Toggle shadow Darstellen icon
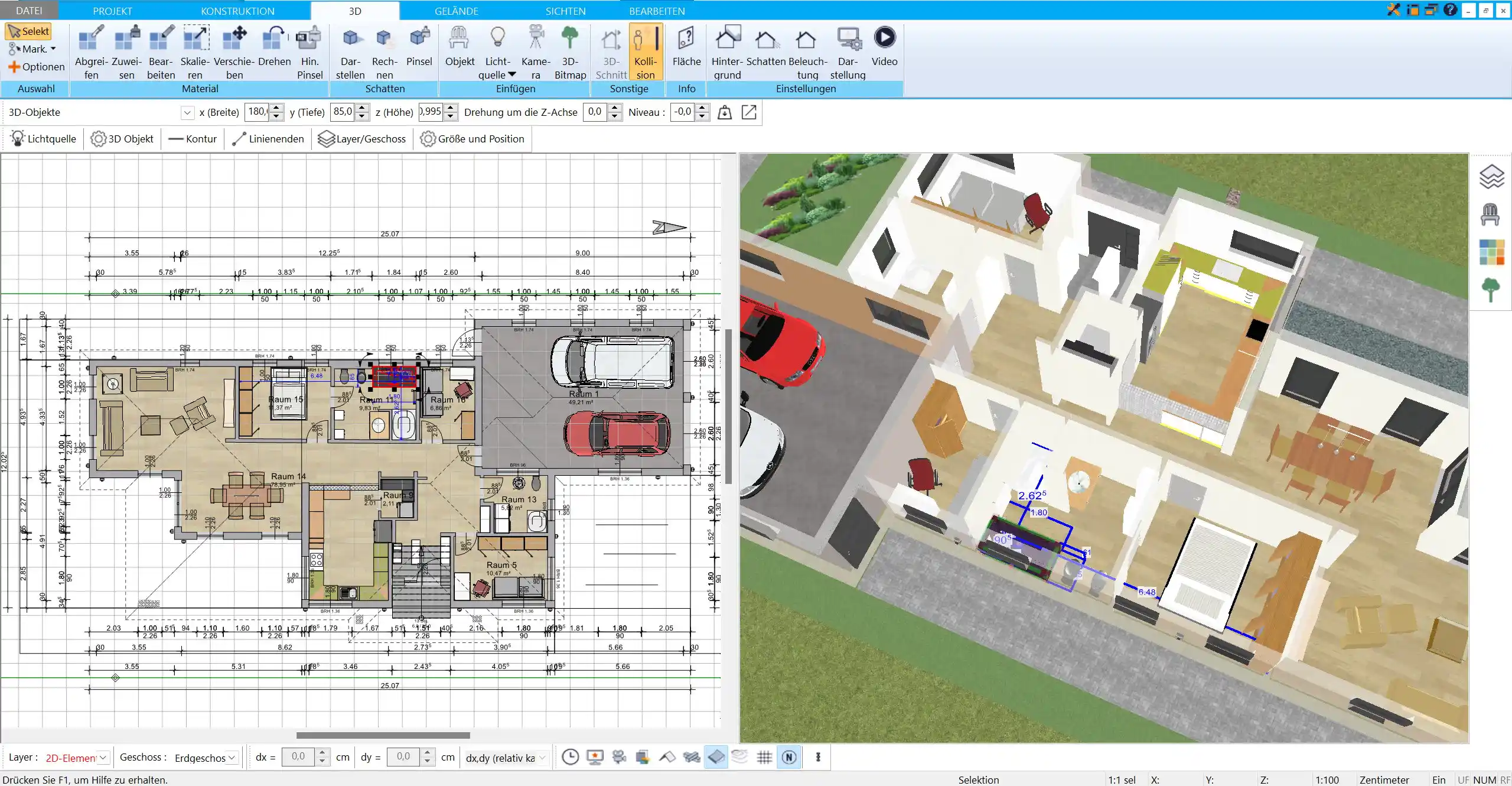This screenshot has width=1512, height=786. coord(350,52)
